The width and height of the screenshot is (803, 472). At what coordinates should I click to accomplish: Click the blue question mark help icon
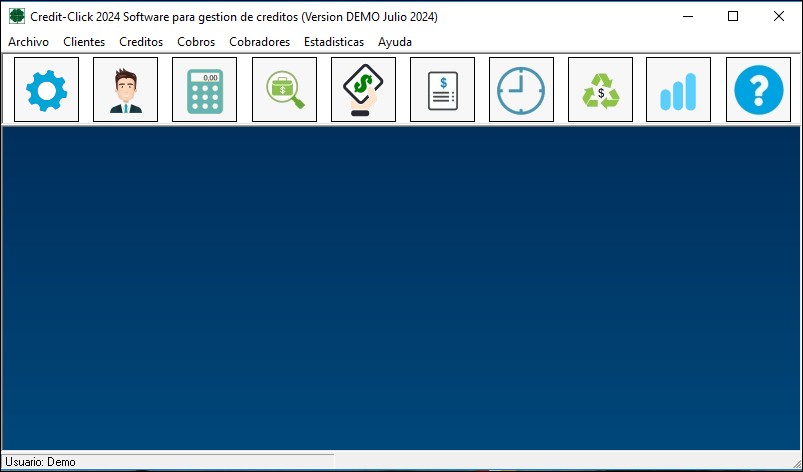tap(757, 90)
